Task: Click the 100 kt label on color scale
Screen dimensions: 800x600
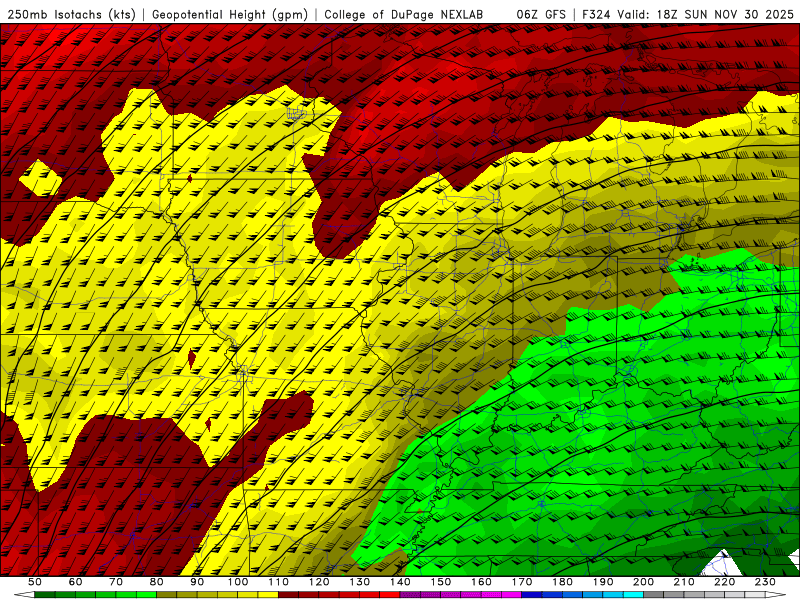Action: tap(238, 582)
